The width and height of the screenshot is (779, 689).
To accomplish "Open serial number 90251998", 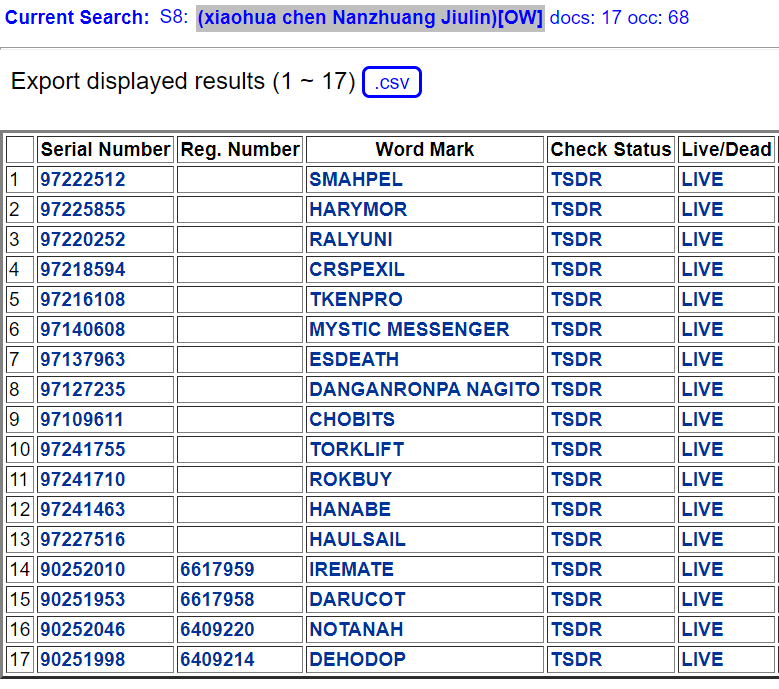I will [x=82, y=659].
